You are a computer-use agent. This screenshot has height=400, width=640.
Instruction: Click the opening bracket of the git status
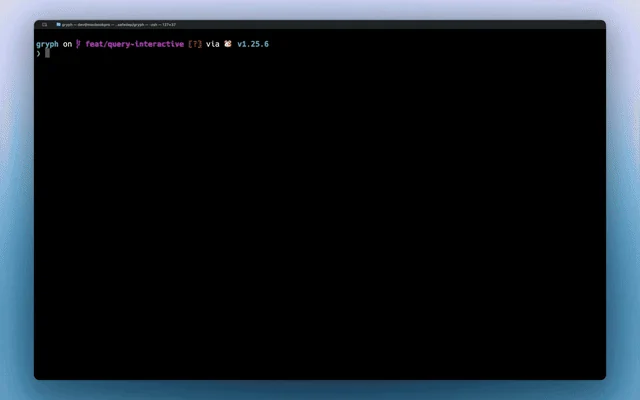pyautogui.click(x=190, y=44)
